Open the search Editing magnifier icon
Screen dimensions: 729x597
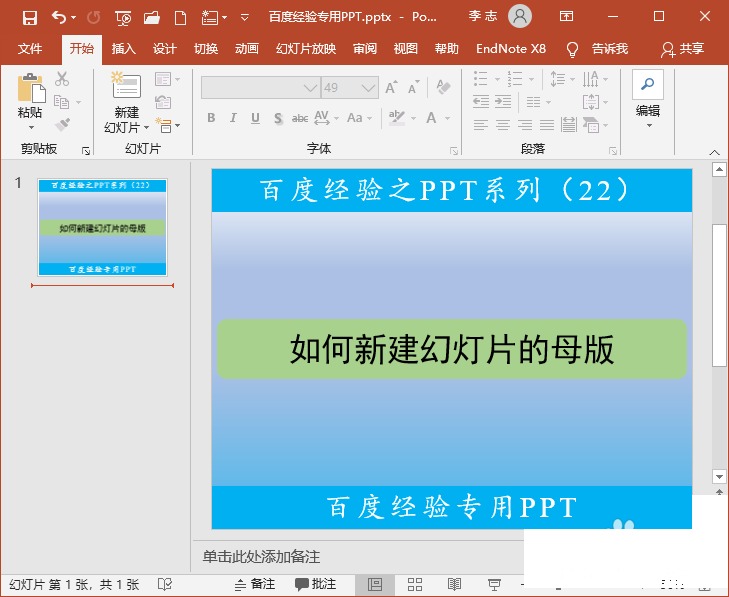point(648,84)
